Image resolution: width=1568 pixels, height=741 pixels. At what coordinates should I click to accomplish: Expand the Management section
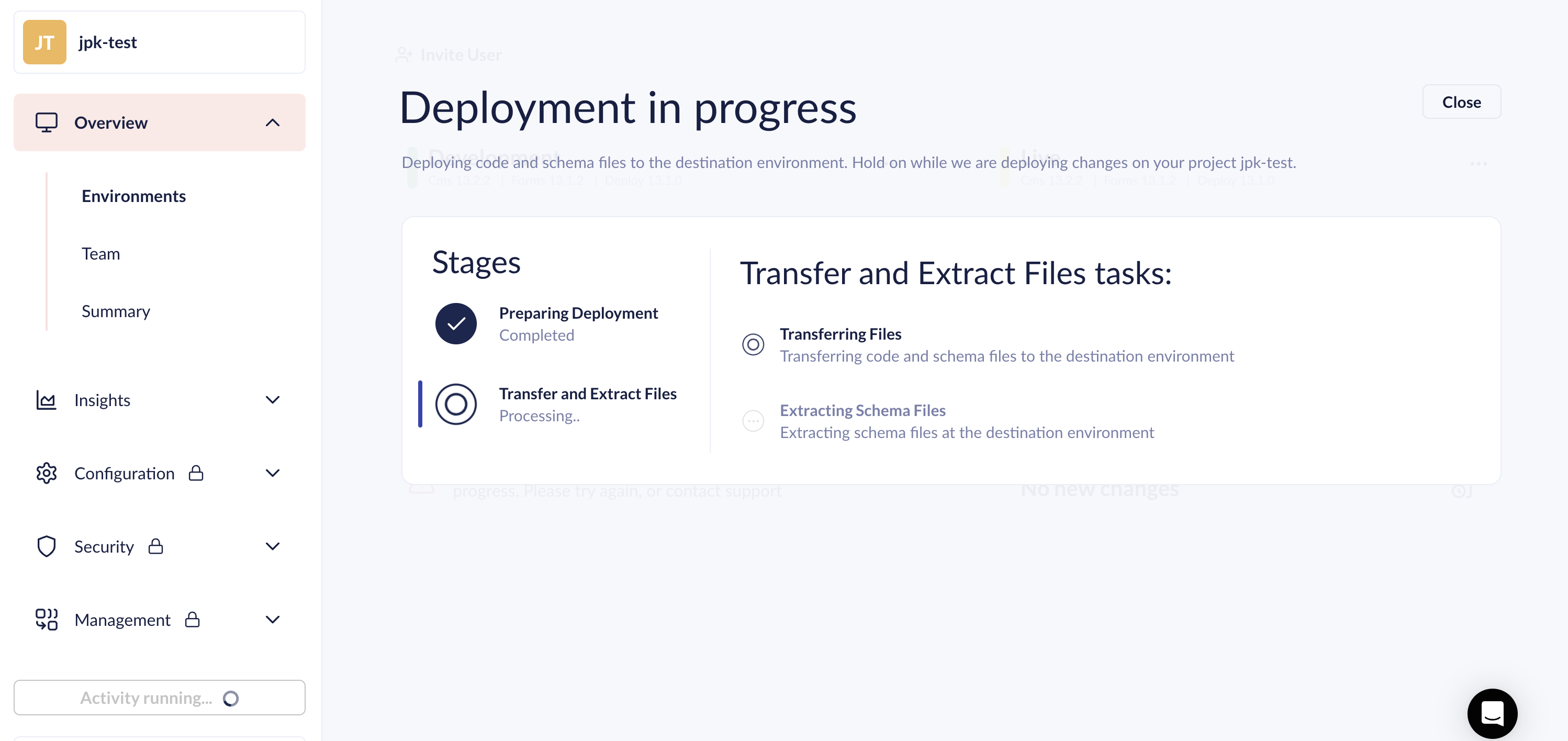click(273, 619)
